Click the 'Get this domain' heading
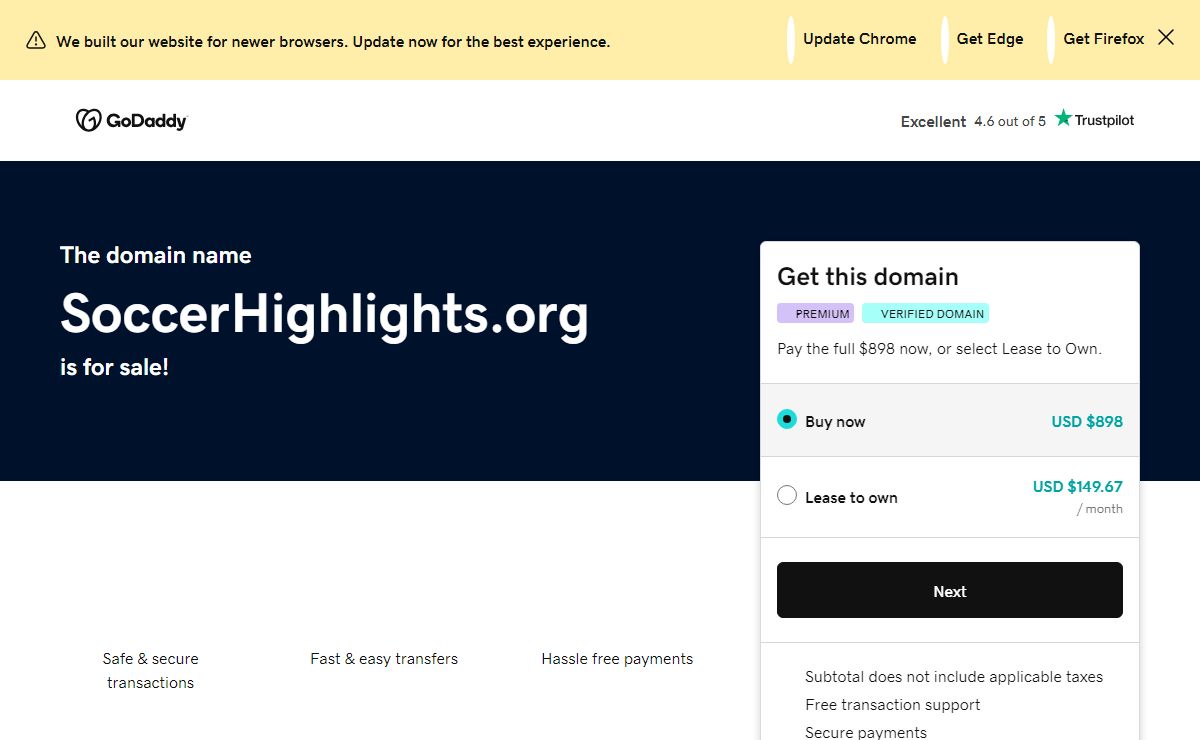The image size is (1200, 740). [868, 277]
